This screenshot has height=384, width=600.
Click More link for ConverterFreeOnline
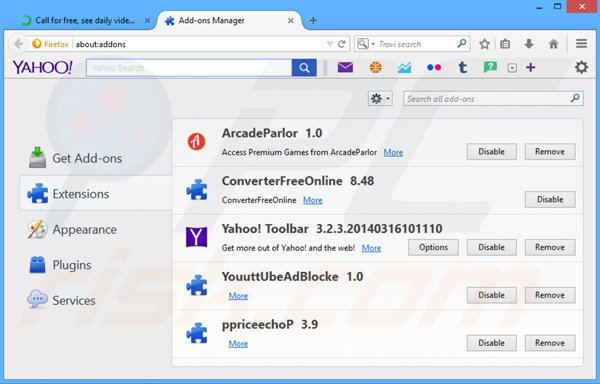pos(313,200)
